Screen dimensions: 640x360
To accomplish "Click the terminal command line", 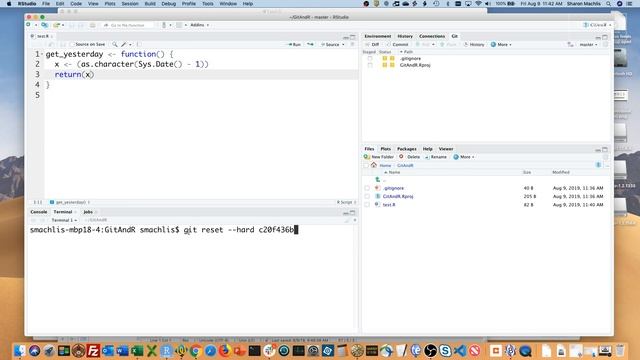I will click(x=164, y=230).
